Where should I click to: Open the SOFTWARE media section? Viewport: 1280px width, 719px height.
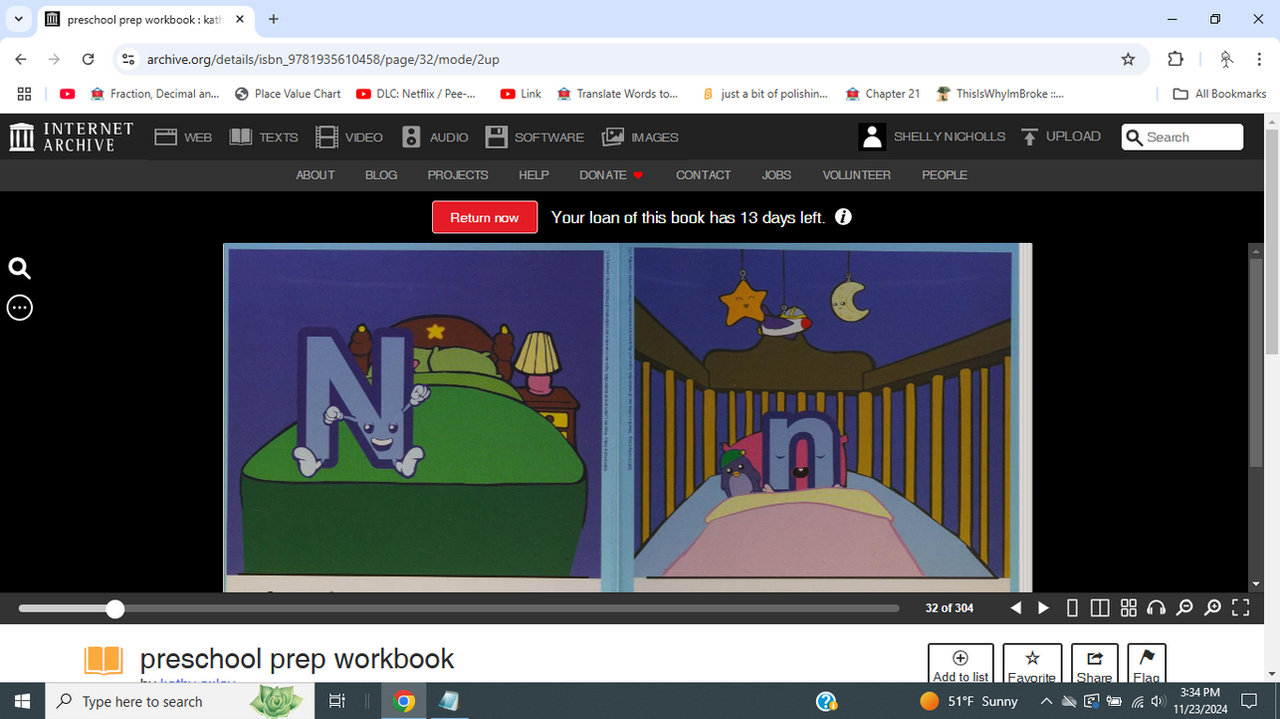[x=535, y=137]
